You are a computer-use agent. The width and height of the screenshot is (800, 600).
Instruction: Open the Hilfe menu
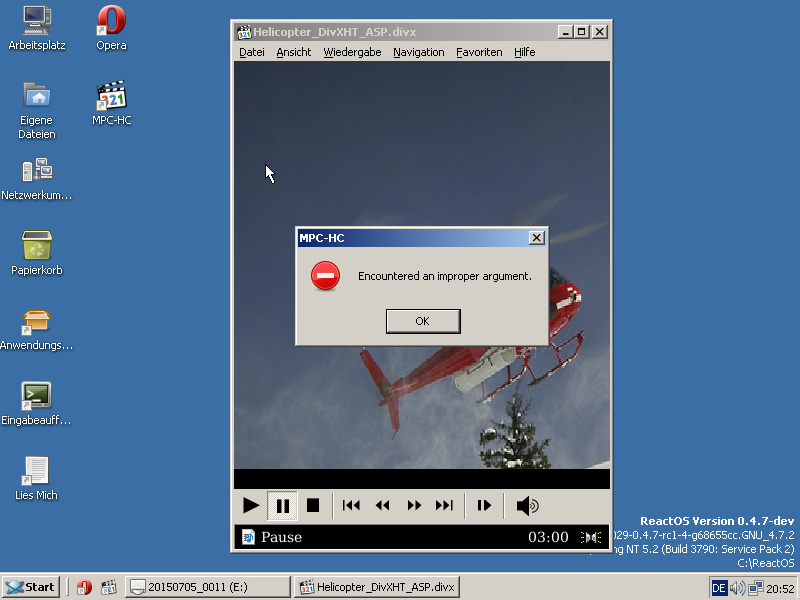click(524, 52)
